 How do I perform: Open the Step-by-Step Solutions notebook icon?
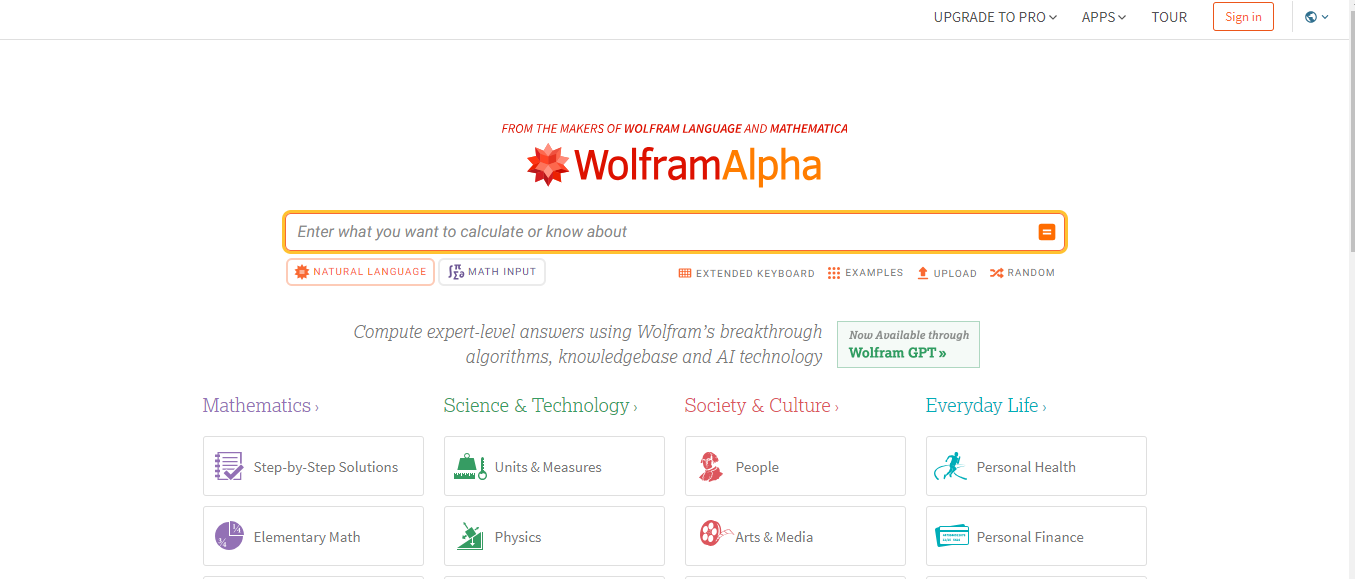(x=229, y=466)
